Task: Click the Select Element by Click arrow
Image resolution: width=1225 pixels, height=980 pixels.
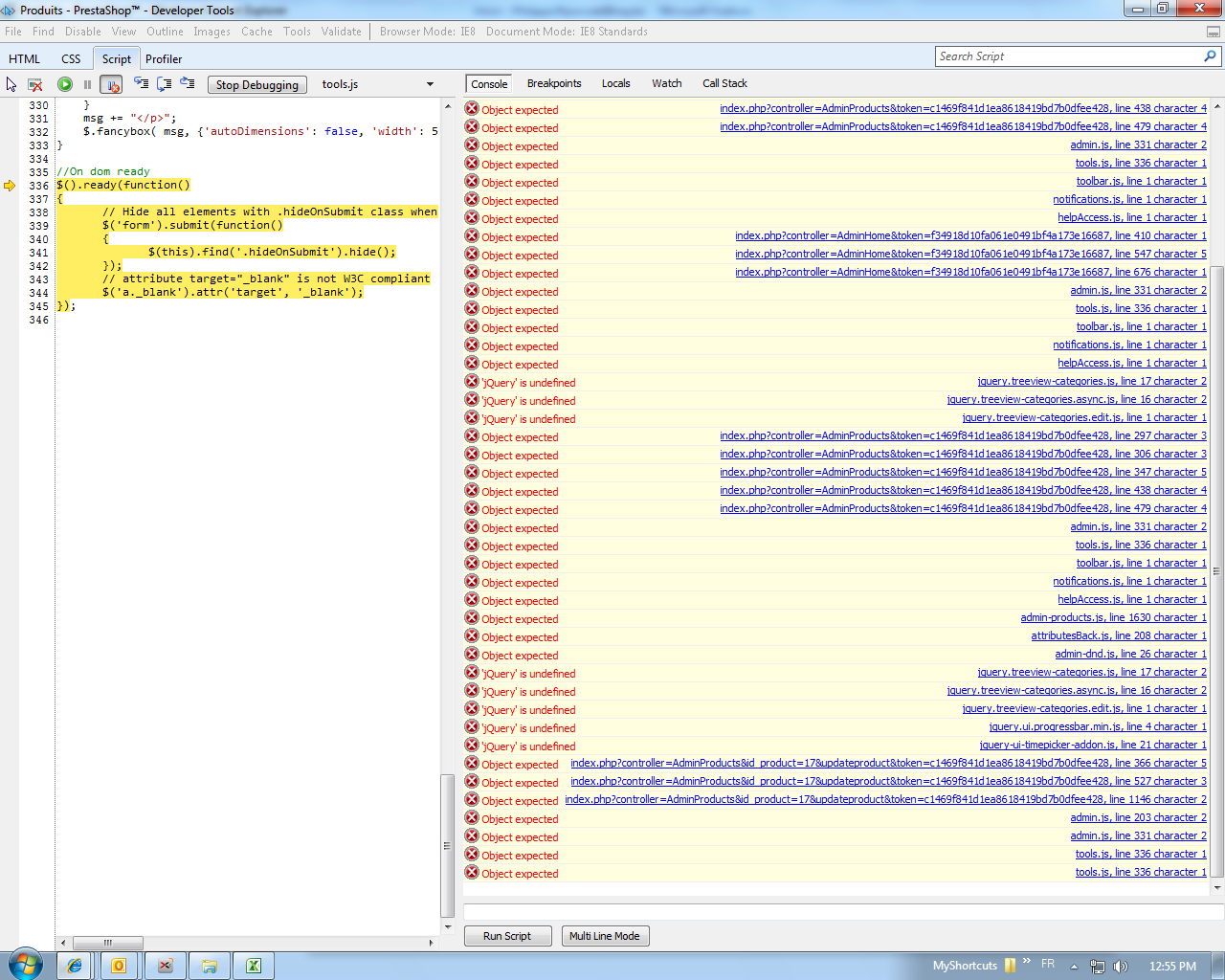Action: click(x=11, y=84)
